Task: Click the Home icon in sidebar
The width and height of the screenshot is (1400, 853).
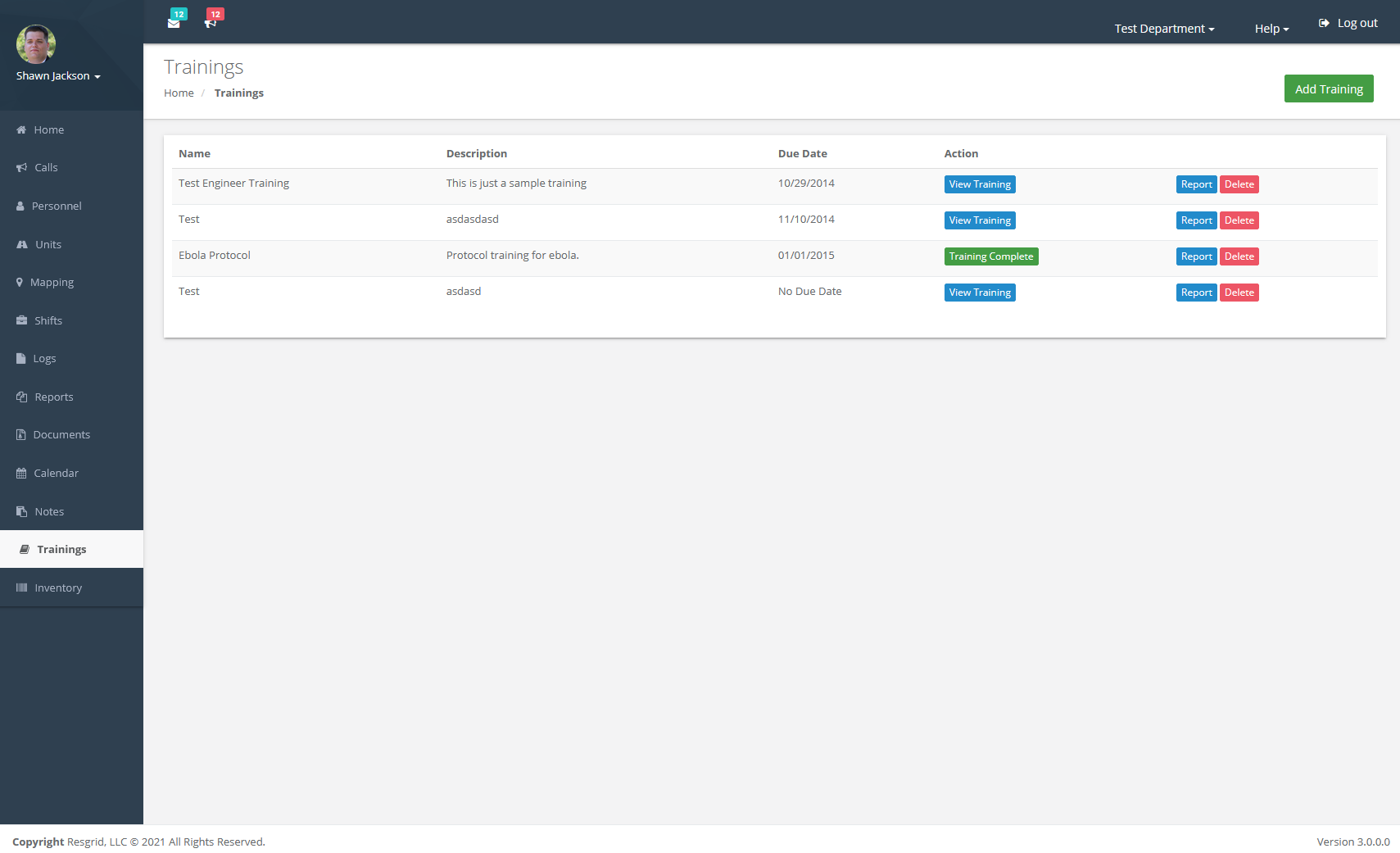Action: (x=21, y=129)
